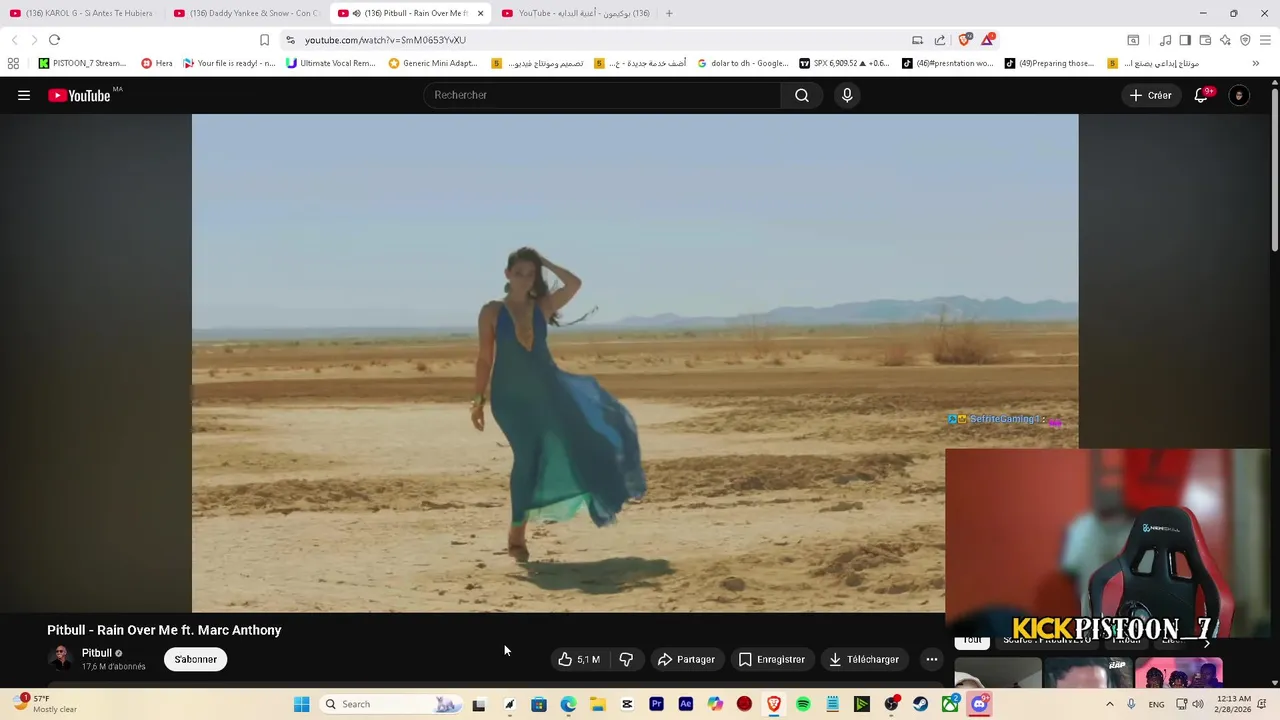Open bookmarks apps grid icon
This screenshot has height=720, width=1280.
click(13, 63)
